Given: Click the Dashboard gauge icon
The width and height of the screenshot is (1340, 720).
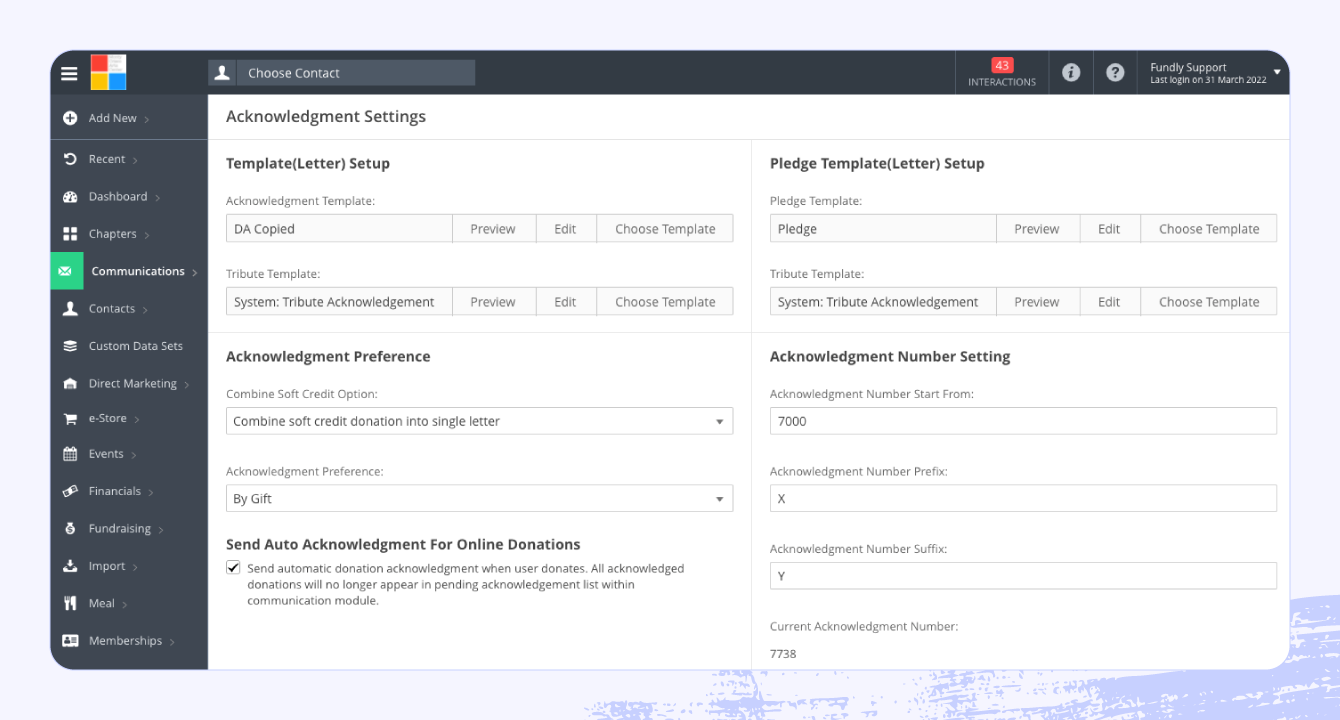Looking at the screenshot, I should tap(70, 197).
